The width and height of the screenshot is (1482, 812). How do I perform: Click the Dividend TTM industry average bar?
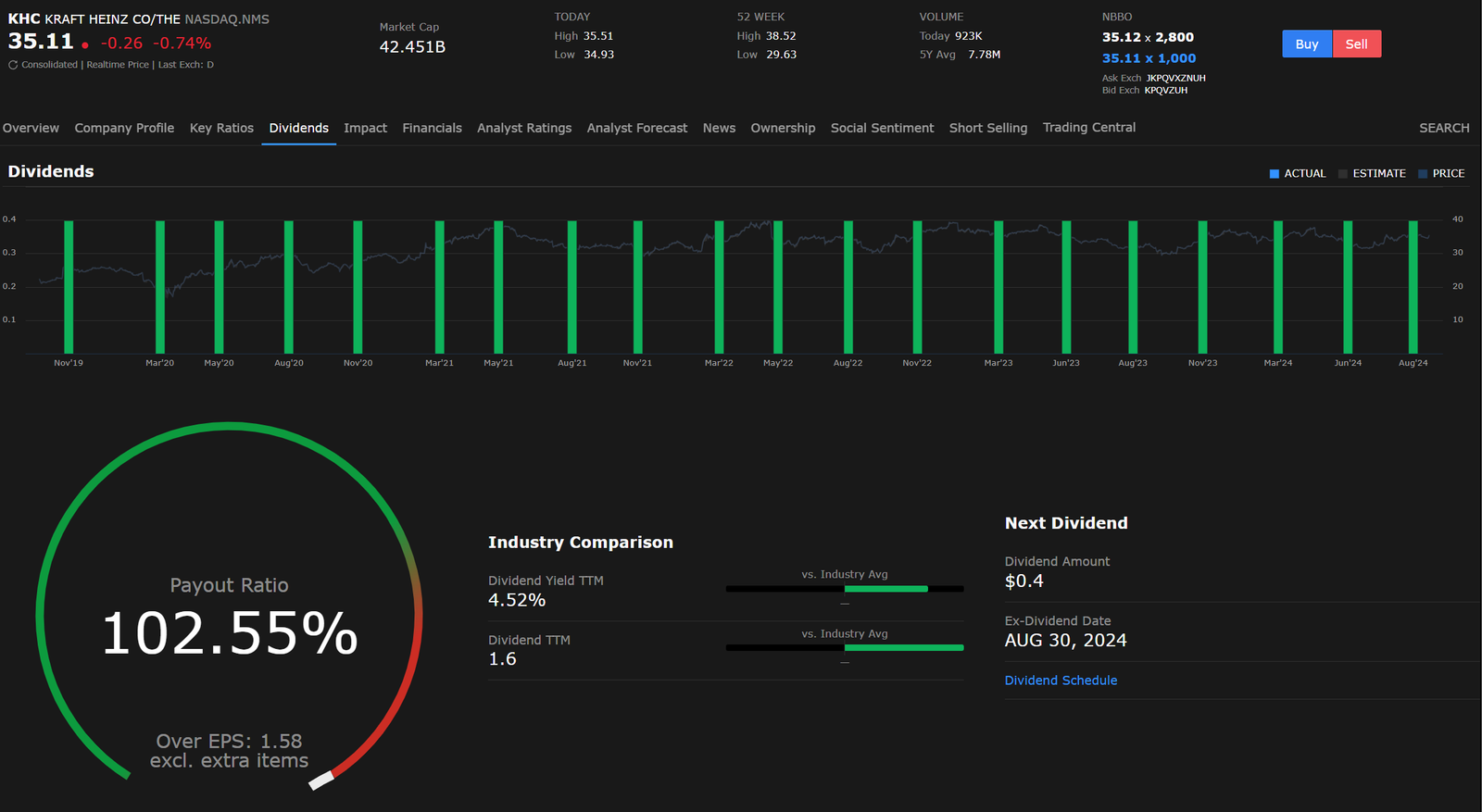click(903, 648)
